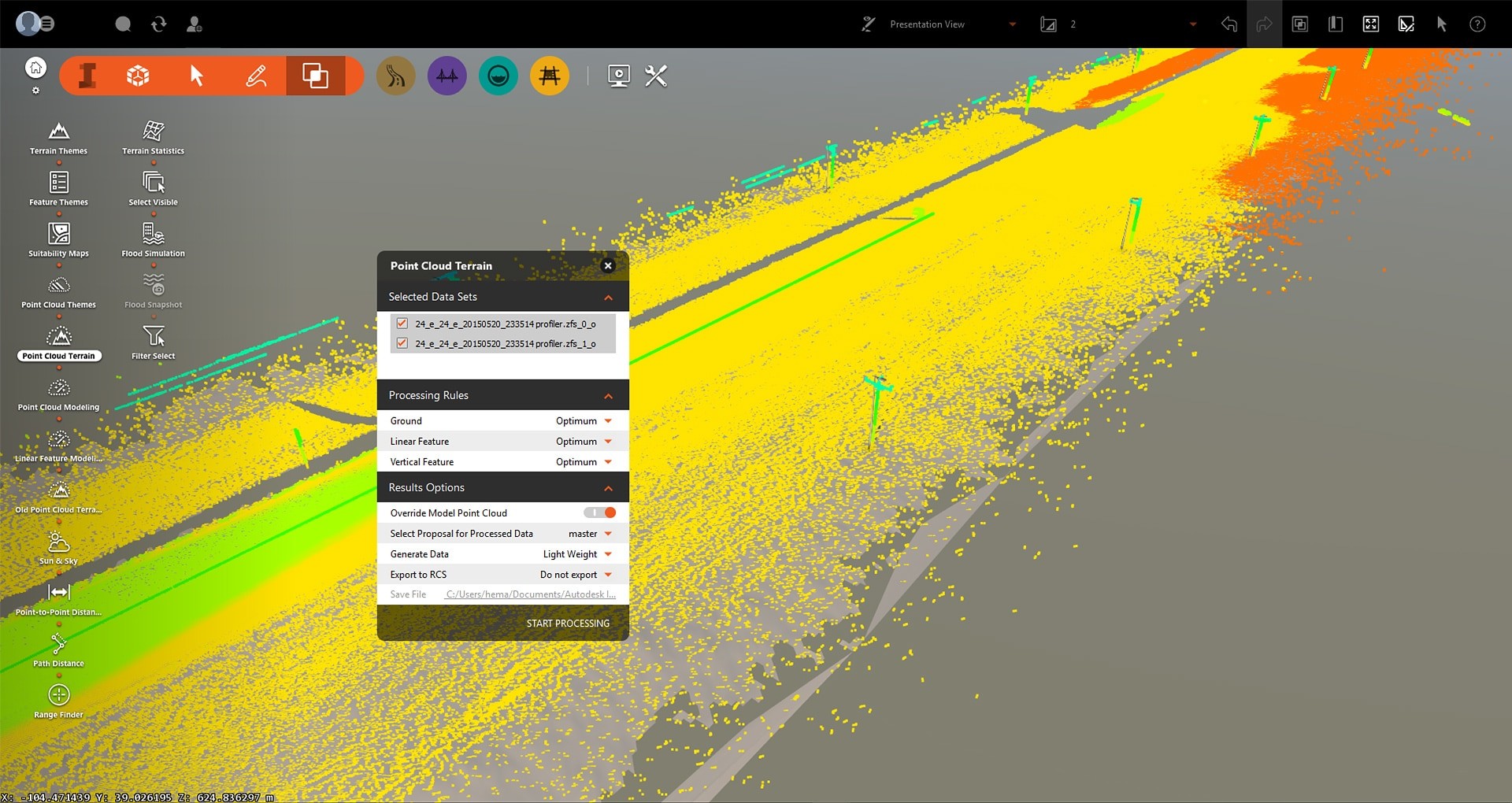Viewport: 1512px width, 803px height.
Task: Open the settings and utilities wrench icon
Action: tap(656, 76)
